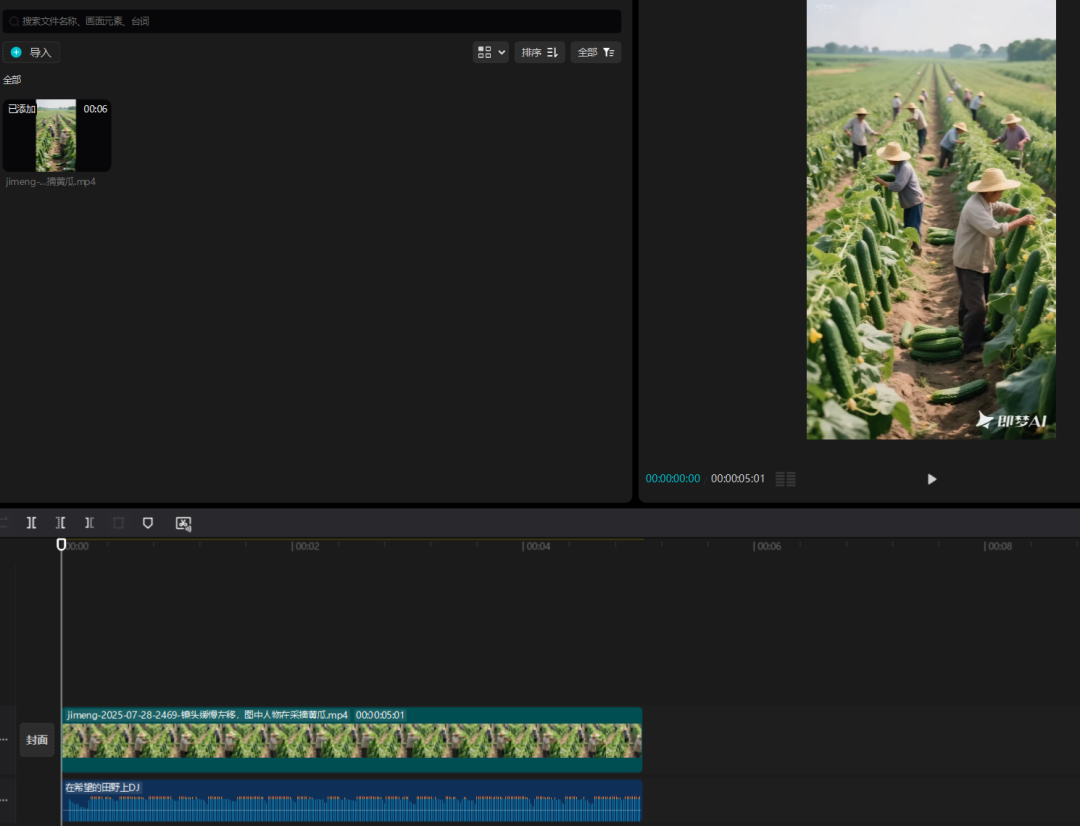Click the 导入 import button

point(31,52)
